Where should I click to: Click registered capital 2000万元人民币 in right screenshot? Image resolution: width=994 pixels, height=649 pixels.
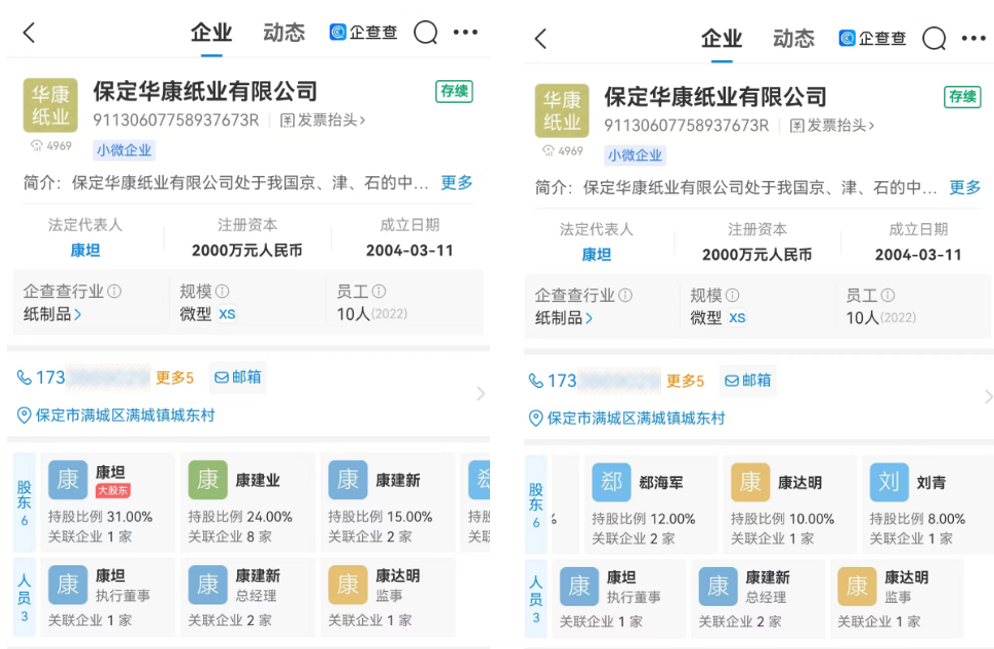(757, 255)
